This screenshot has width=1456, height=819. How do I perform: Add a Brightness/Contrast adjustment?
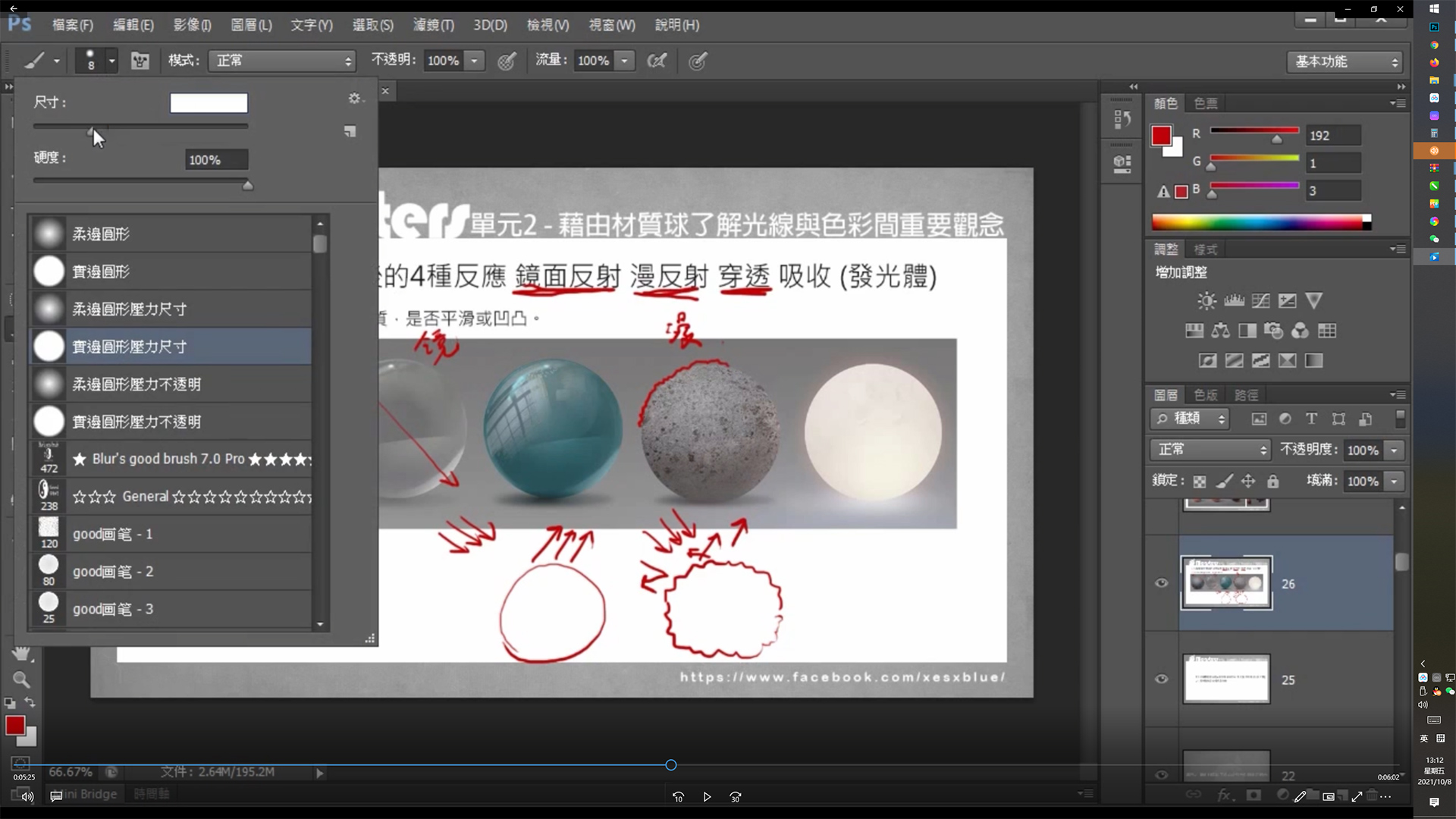point(1207,301)
